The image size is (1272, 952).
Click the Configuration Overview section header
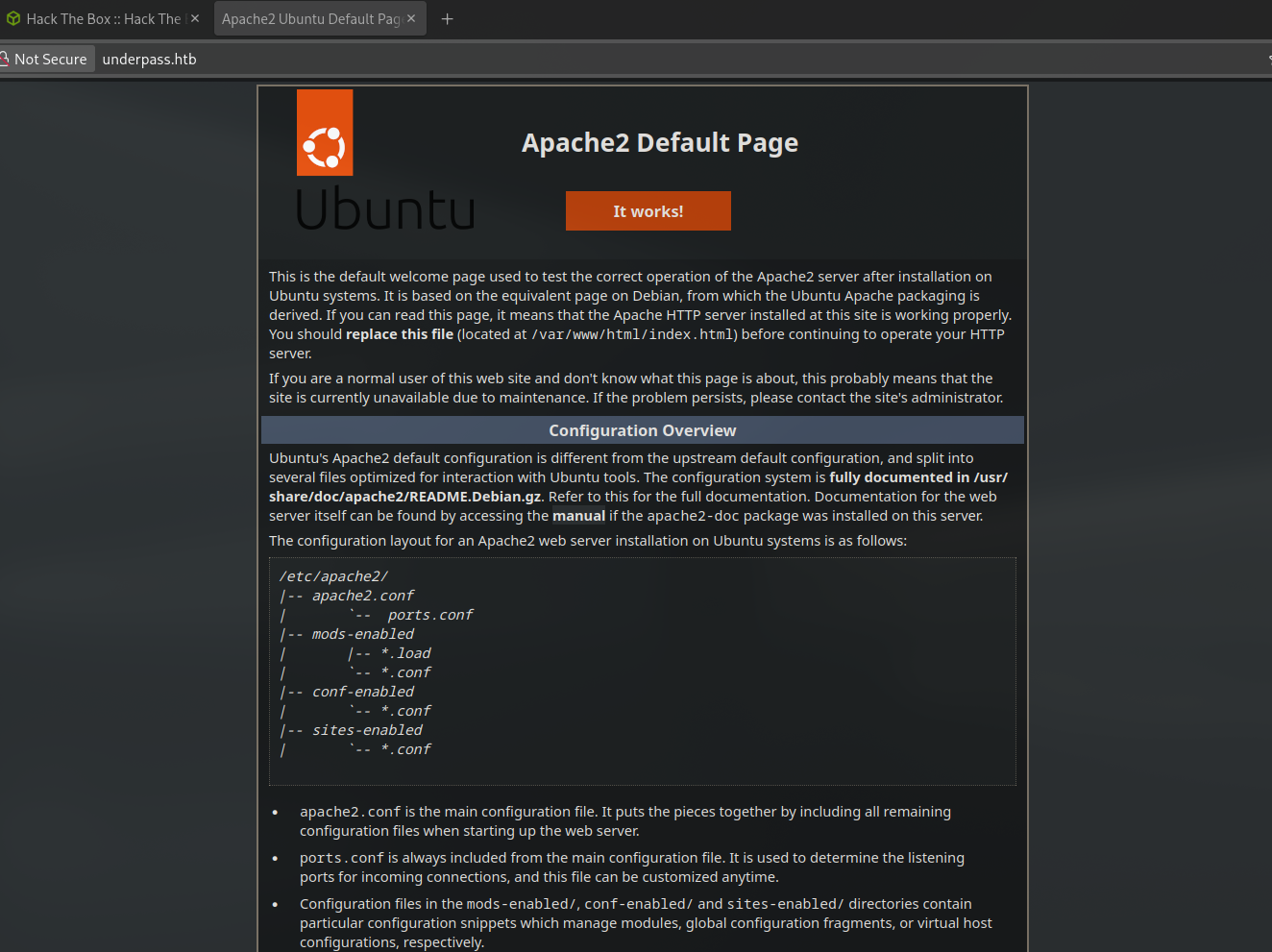click(x=642, y=430)
